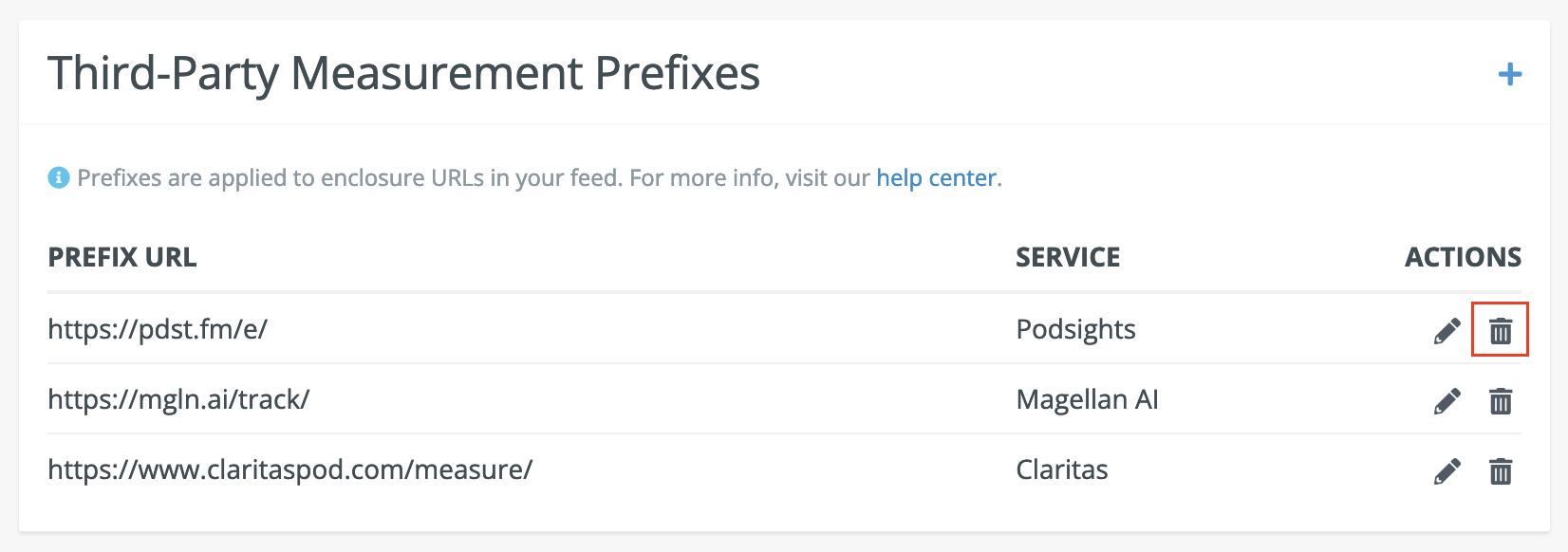The width and height of the screenshot is (1568, 552).
Task: Open edit for the Claritas prefix
Action: (x=1447, y=471)
